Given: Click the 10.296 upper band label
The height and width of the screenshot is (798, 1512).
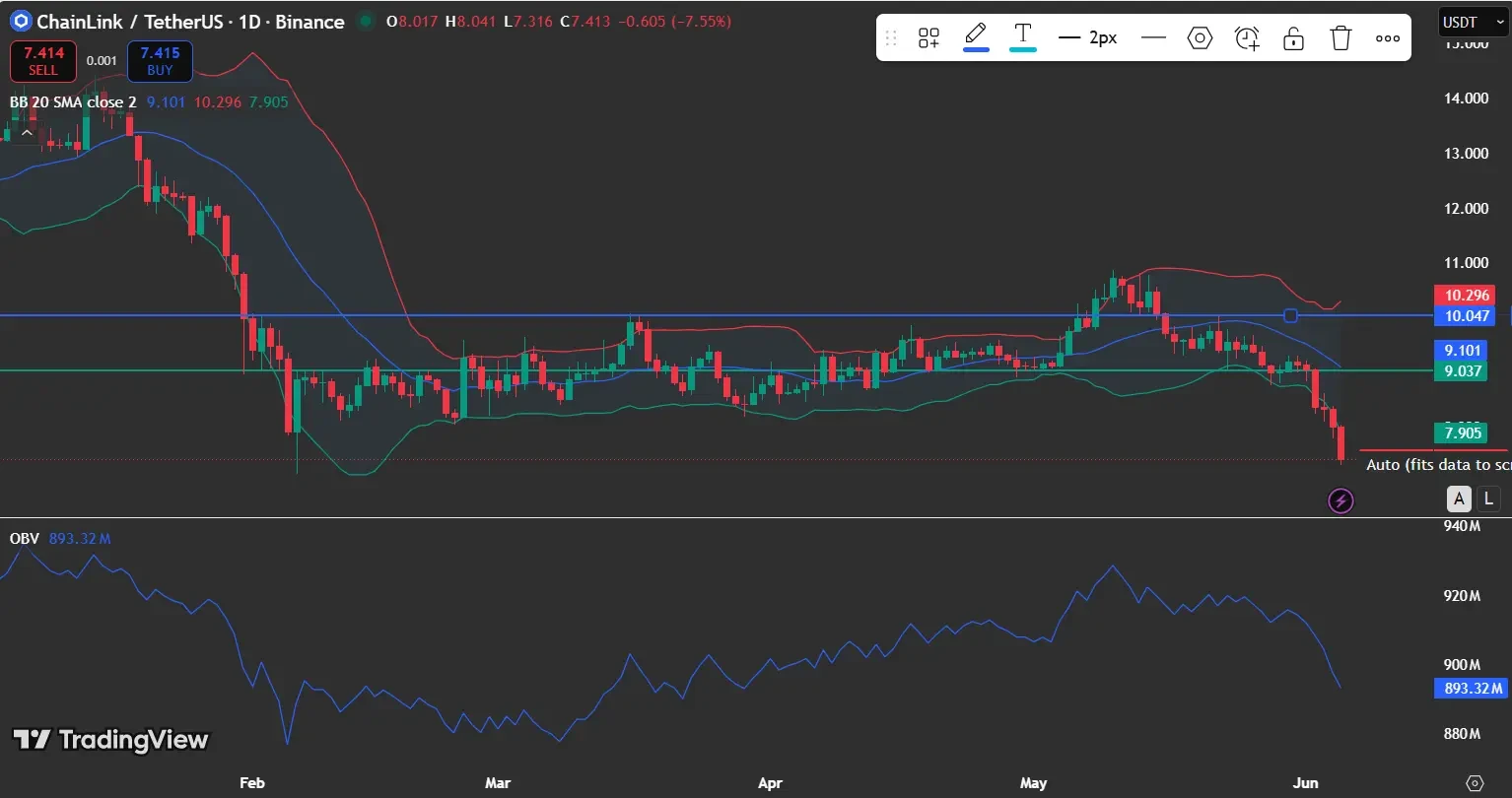Looking at the screenshot, I should [x=1467, y=295].
